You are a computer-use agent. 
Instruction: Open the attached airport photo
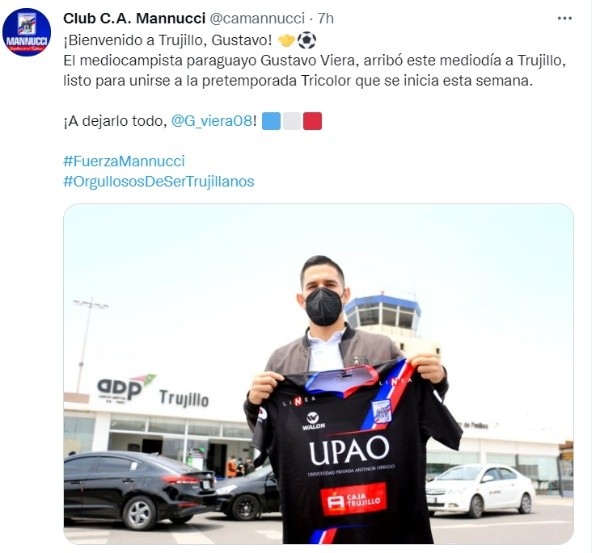318,374
